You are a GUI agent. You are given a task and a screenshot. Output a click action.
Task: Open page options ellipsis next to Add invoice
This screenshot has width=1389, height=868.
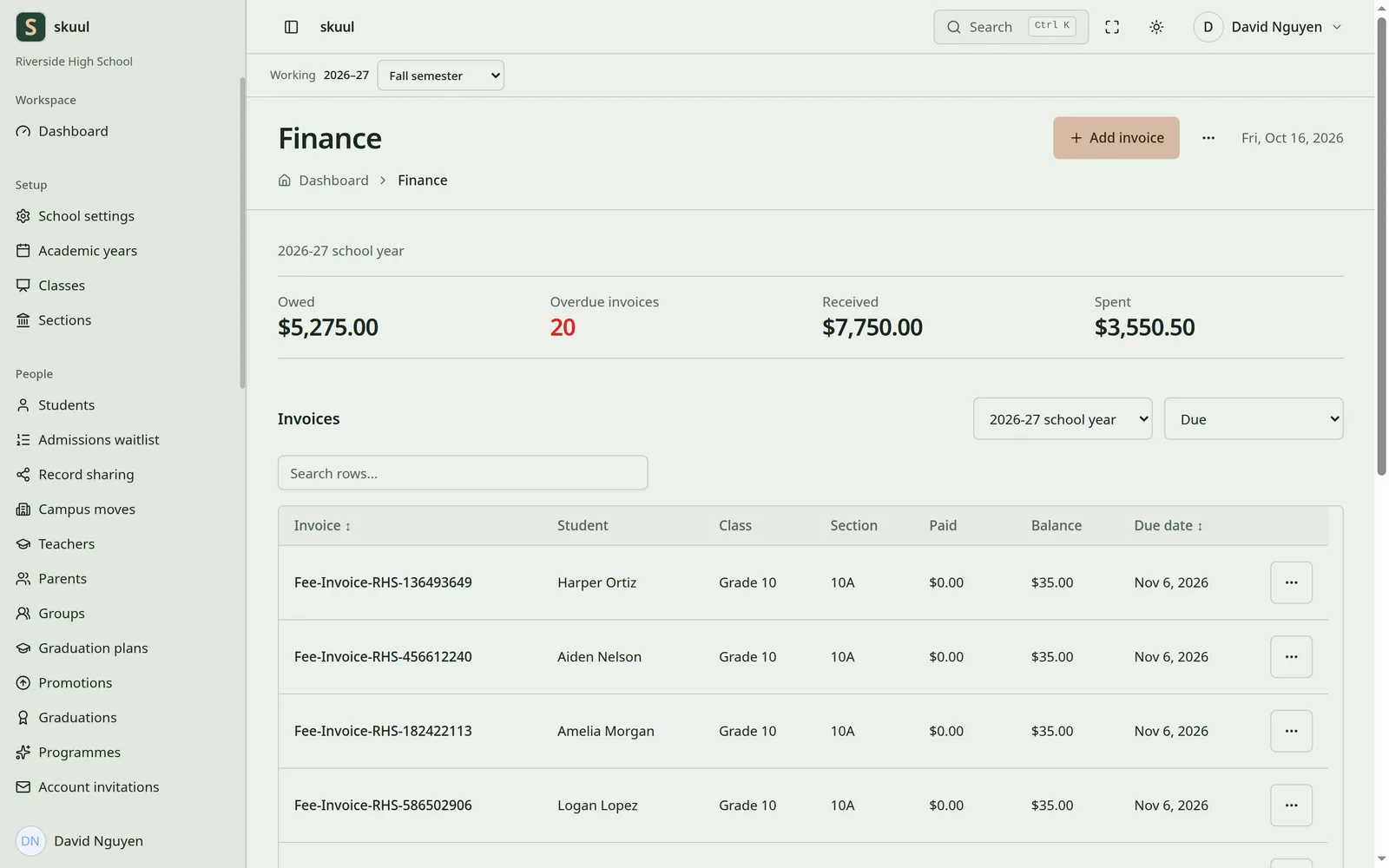click(x=1208, y=138)
